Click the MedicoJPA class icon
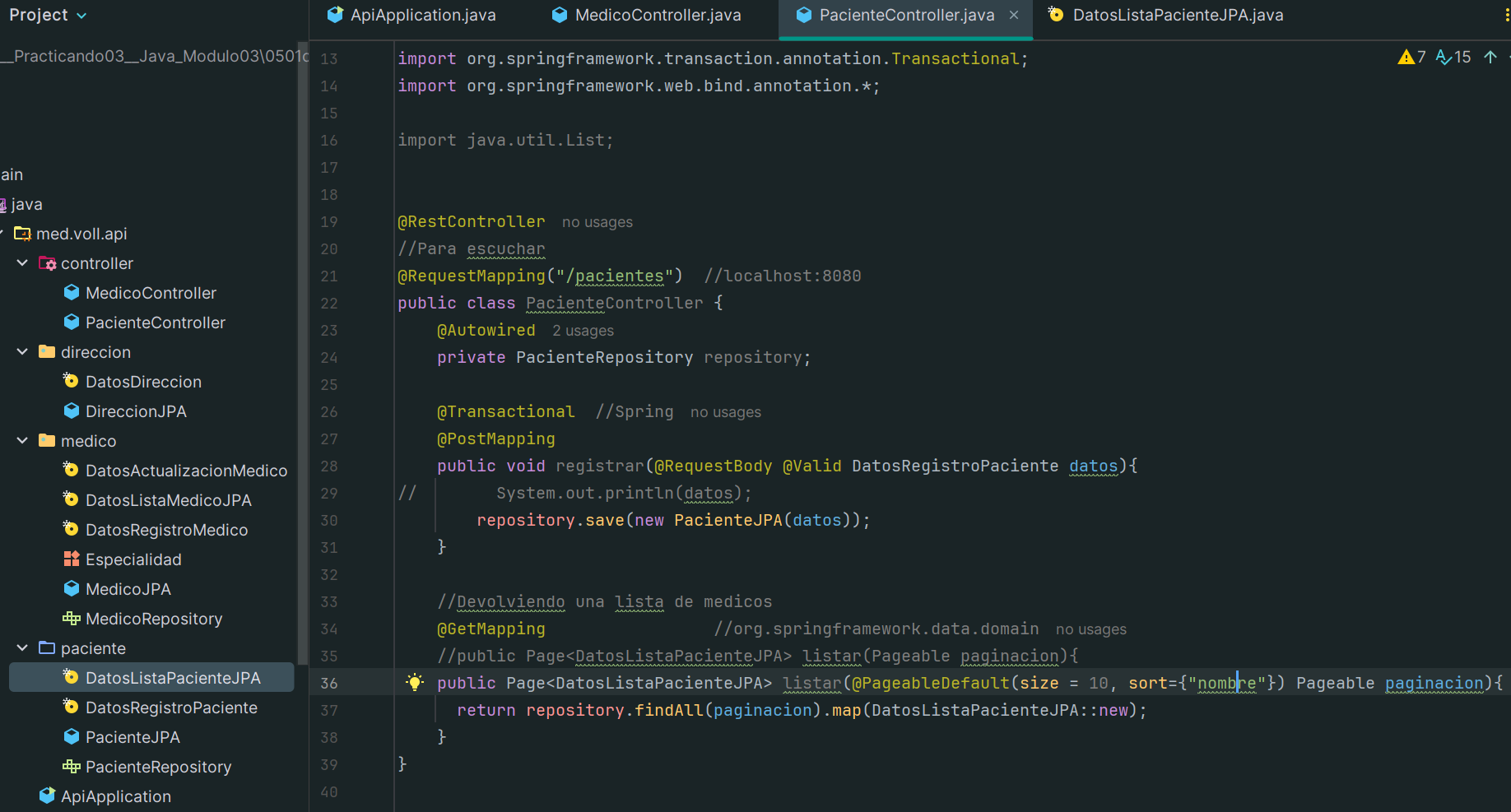 (72, 588)
